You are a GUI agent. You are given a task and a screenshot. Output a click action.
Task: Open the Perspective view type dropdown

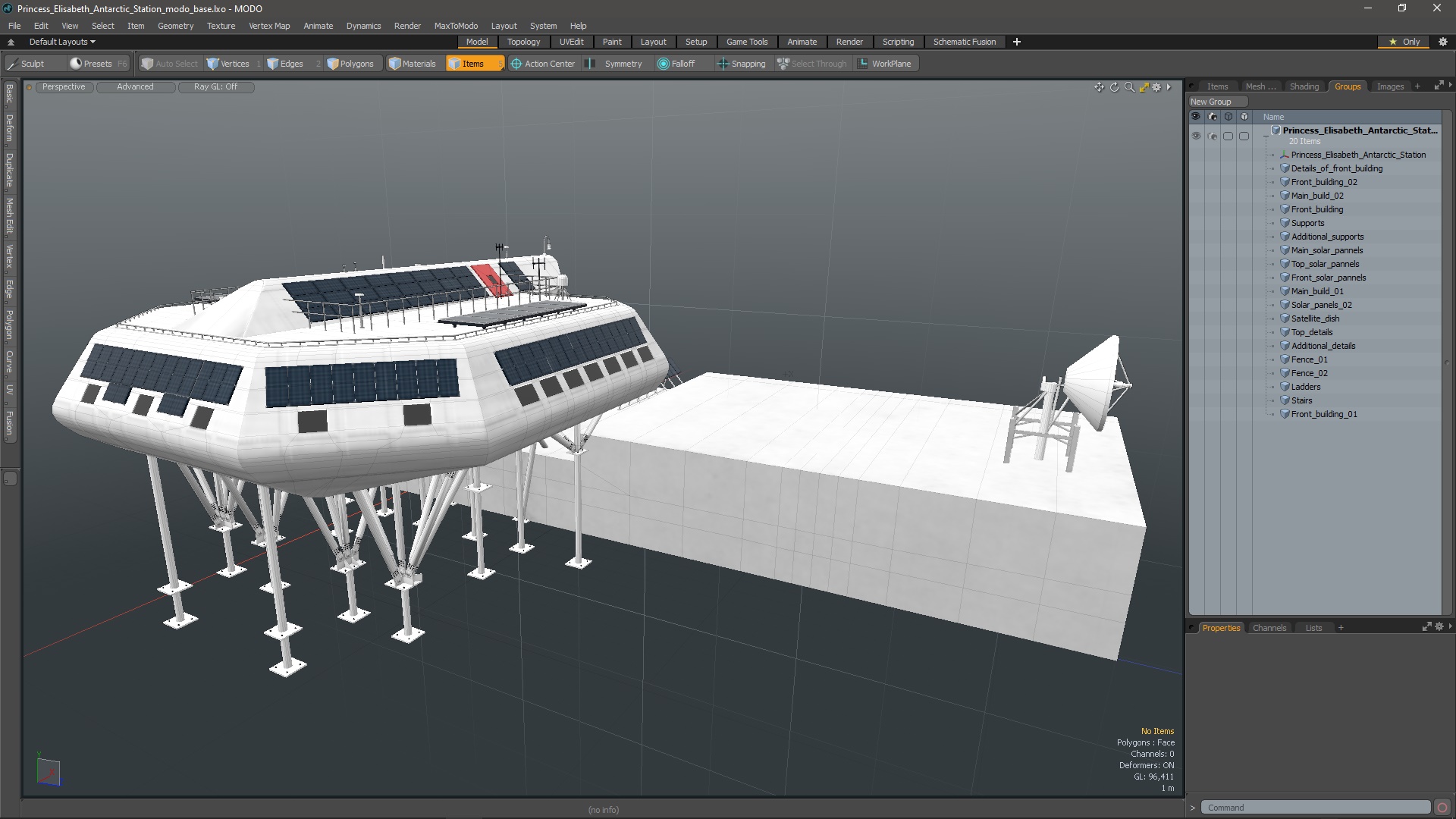(x=64, y=87)
